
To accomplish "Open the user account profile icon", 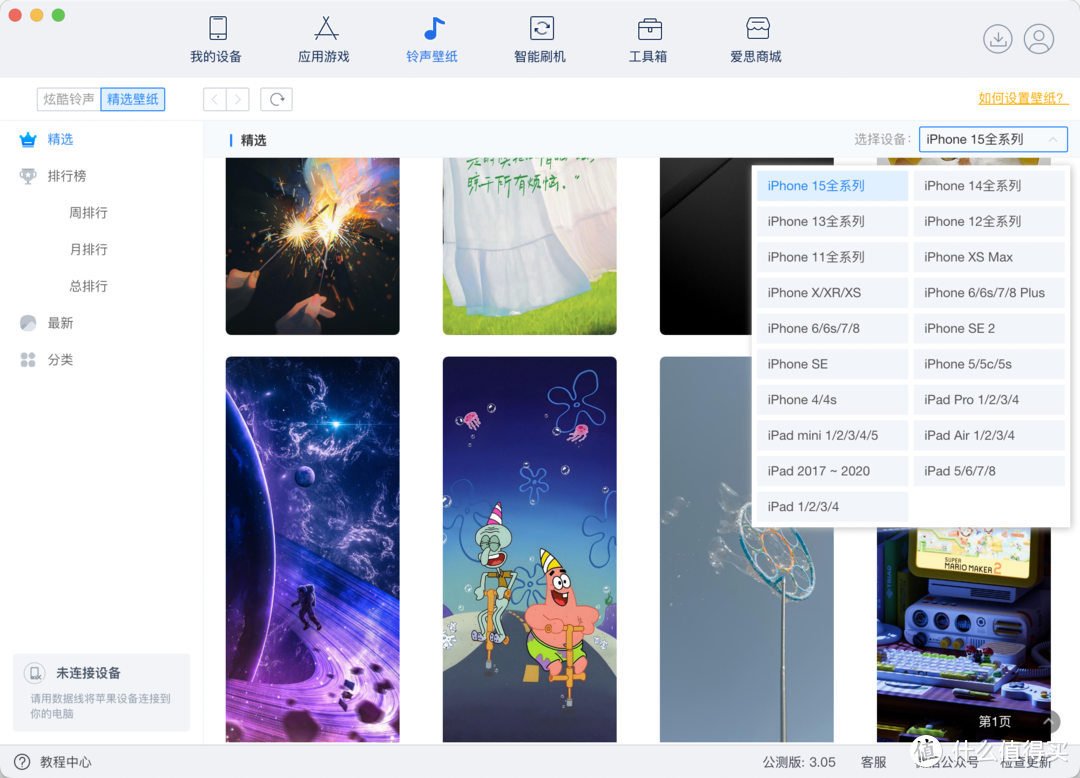I will point(1039,39).
